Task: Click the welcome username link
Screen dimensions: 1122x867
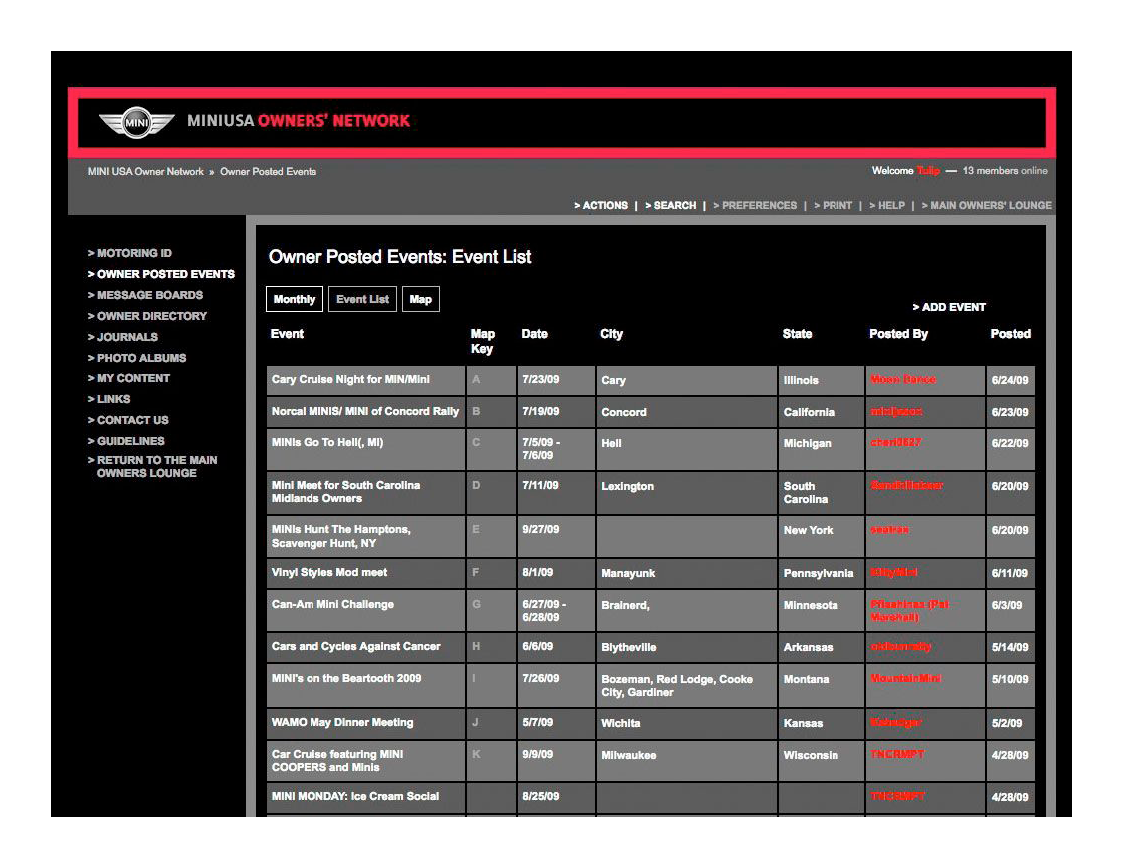Action: (x=928, y=170)
